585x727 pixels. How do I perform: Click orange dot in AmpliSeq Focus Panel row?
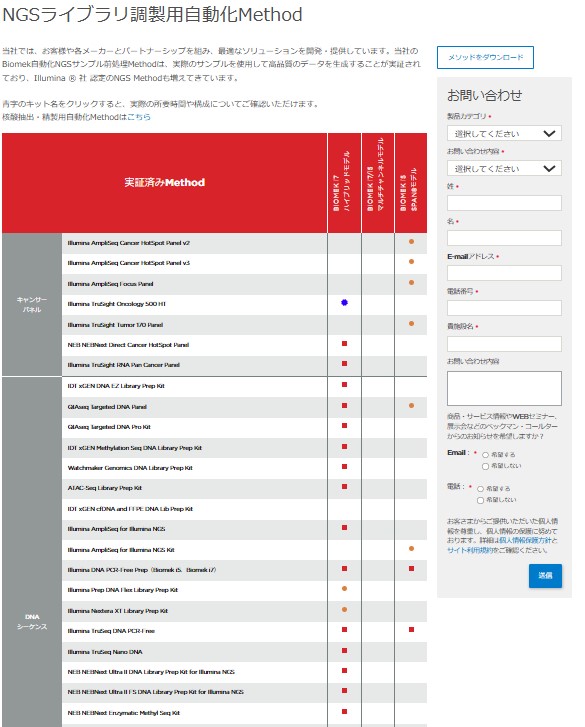click(411, 282)
